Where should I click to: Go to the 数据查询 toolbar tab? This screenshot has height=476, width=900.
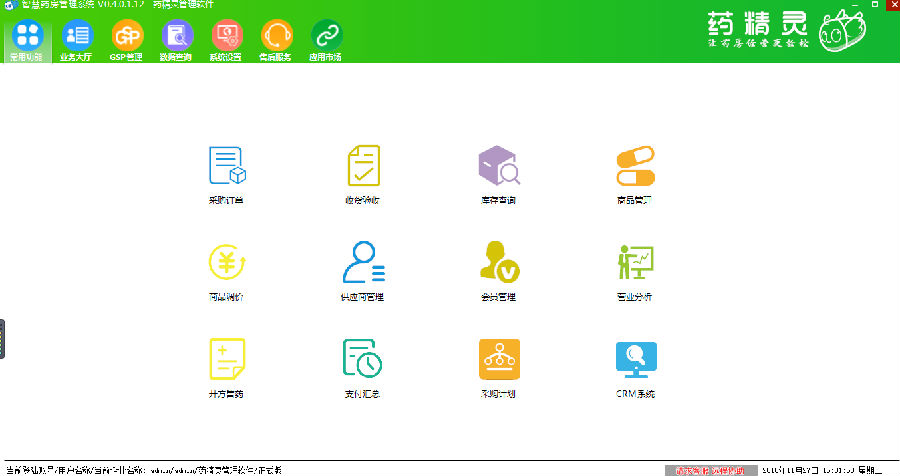pos(176,38)
